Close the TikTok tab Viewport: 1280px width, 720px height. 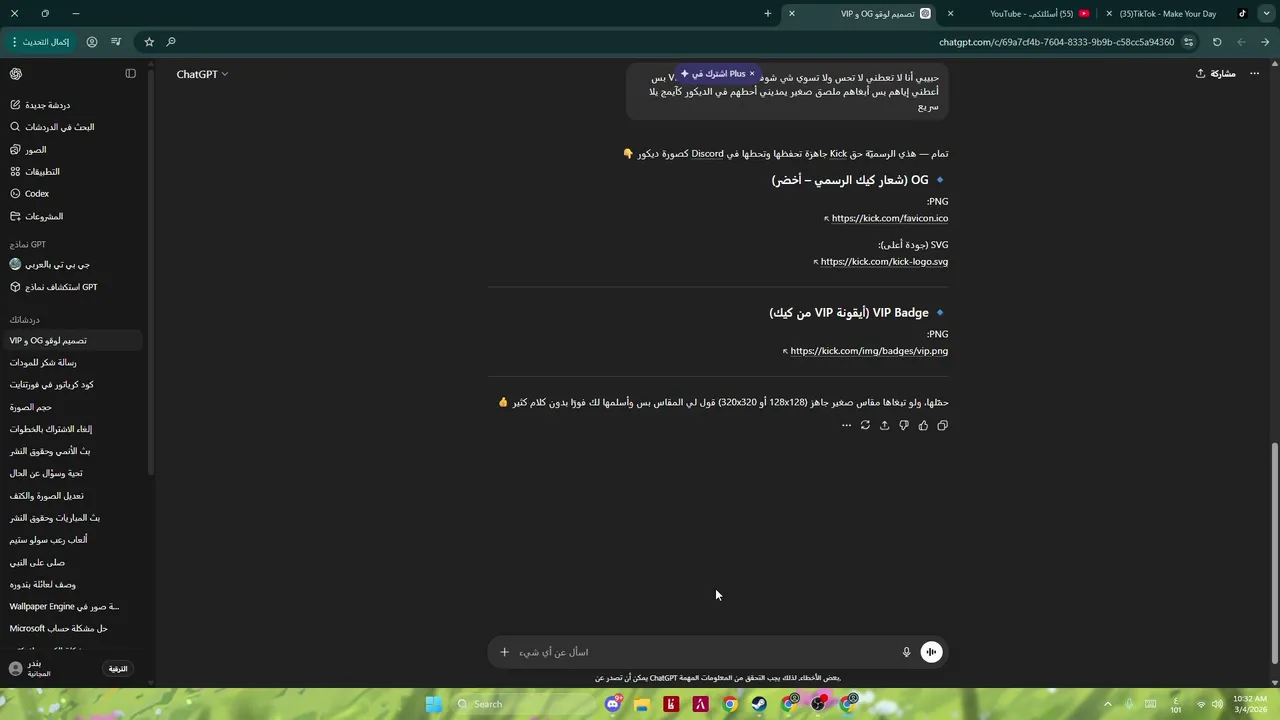pyautogui.click(x=1109, y=13)
